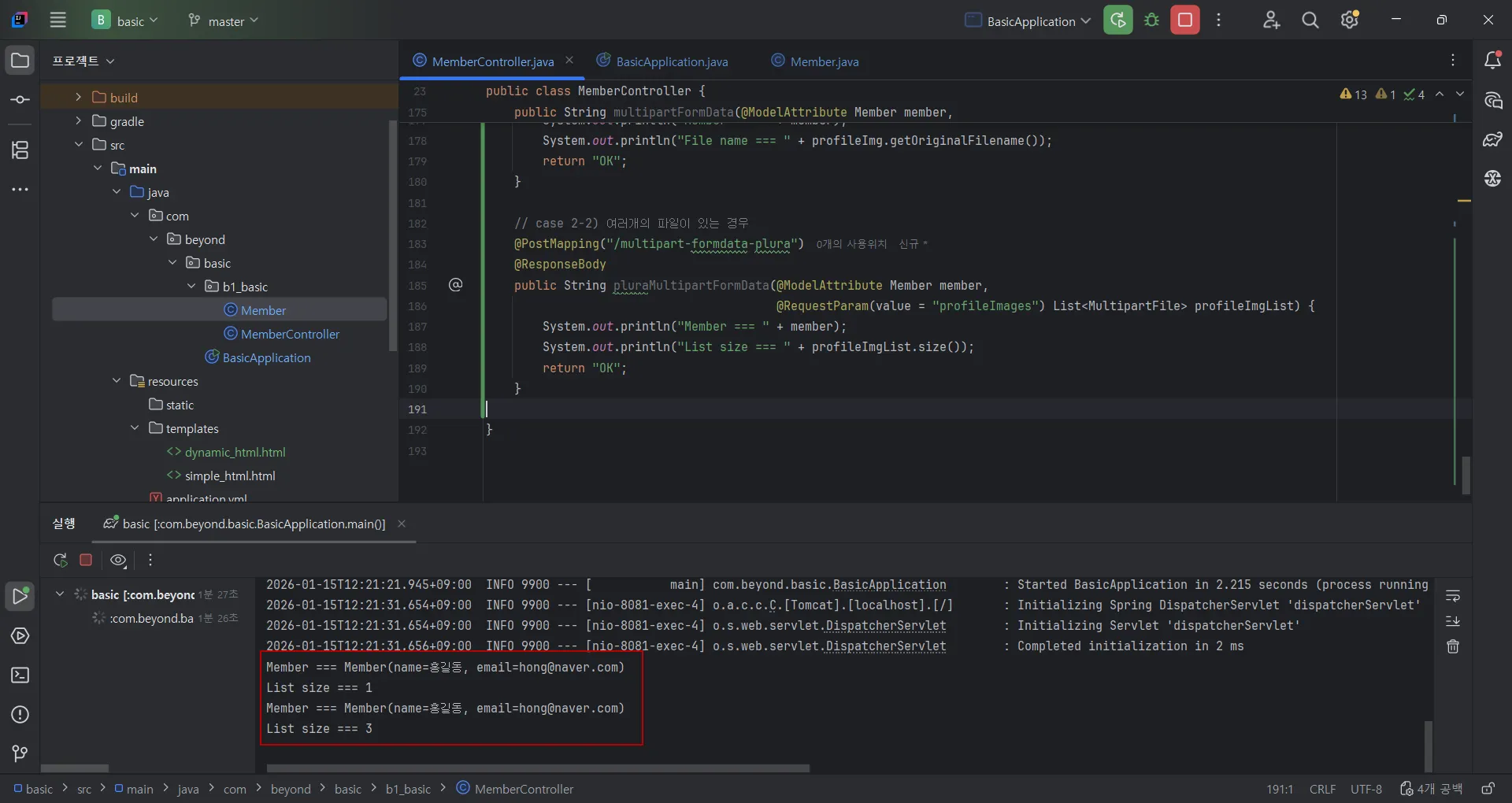Image resolution: width=1512 pixels, height=803 pixels.
Task: Open the basic project dropdown
Action: pyautogui.click(x=125, y=20)
